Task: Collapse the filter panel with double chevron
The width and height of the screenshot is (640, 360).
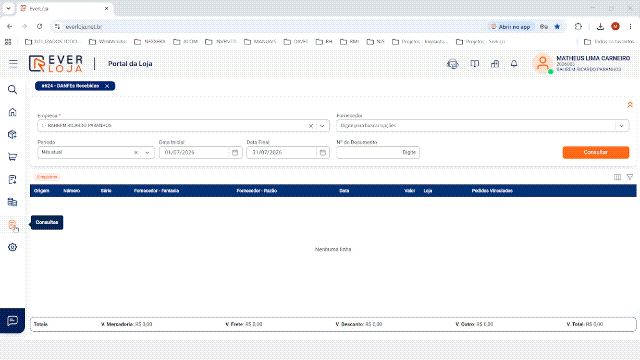Action: tap(630, 104)
